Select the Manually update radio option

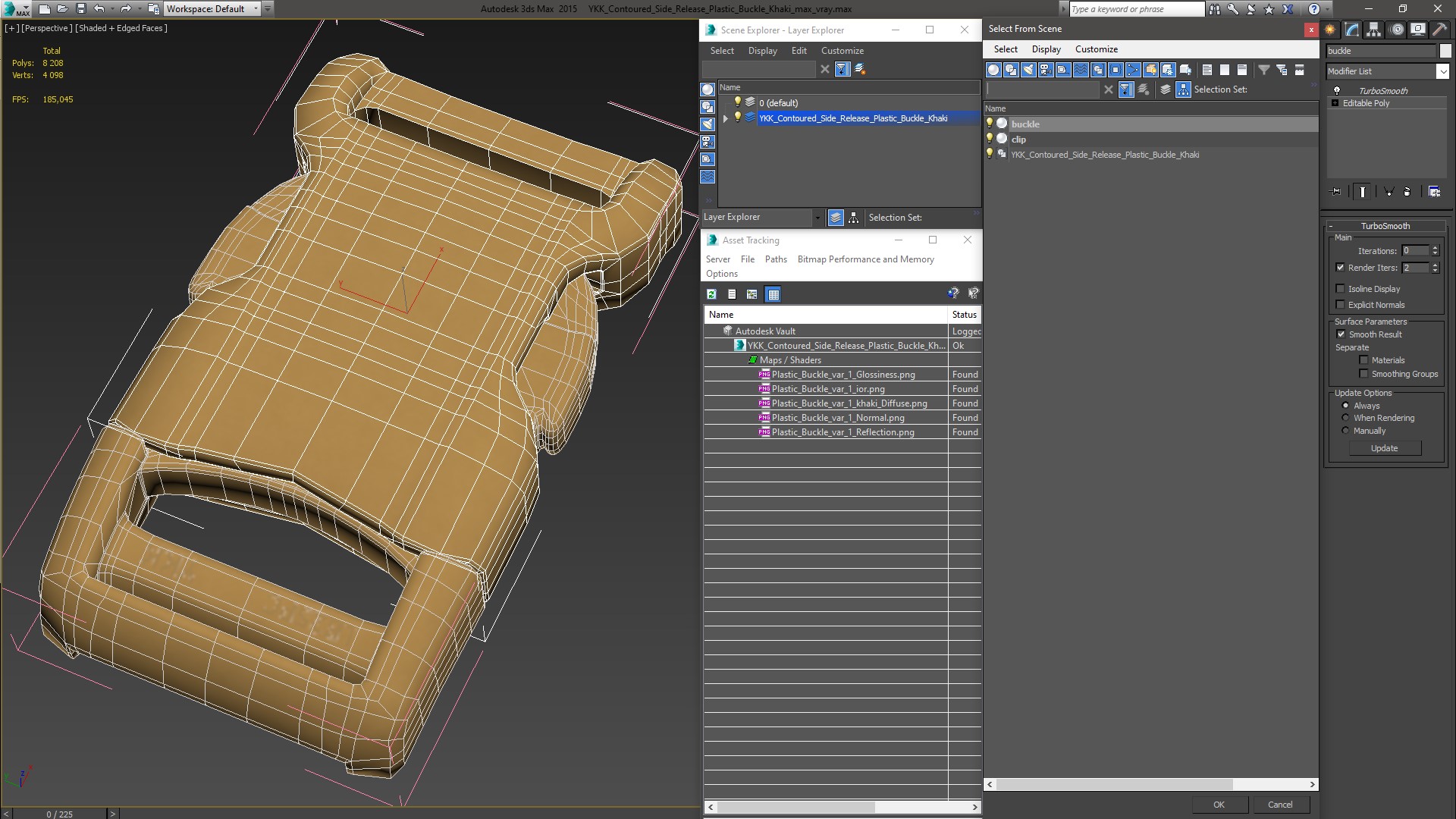point(1345,431)
